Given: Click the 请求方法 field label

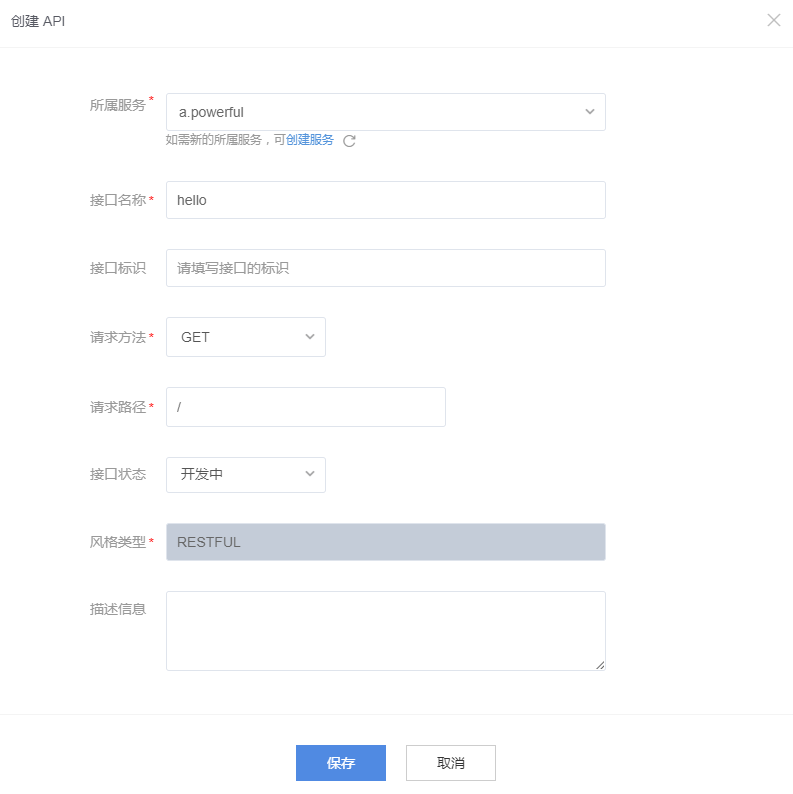Looking at the screenshot, I should (x=118, y=338).
